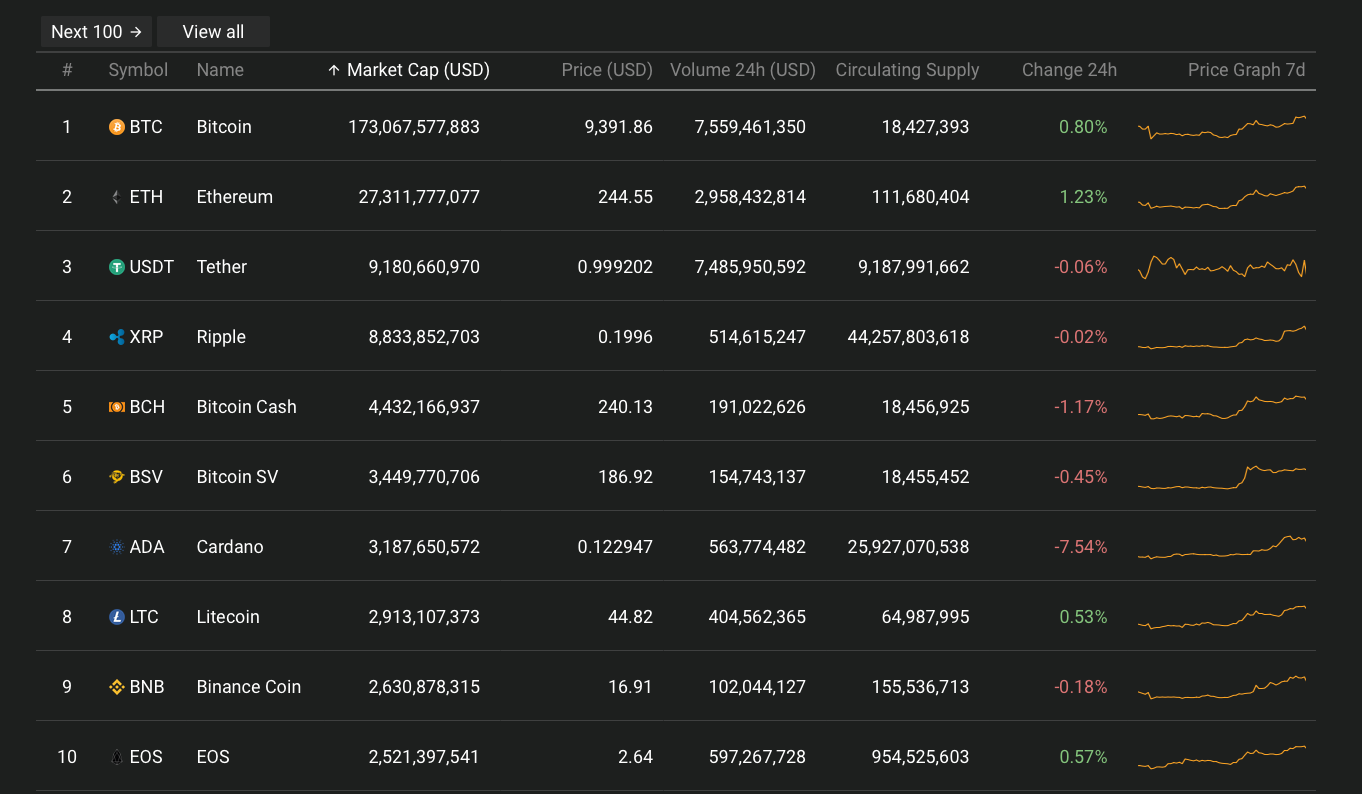
Task: Click Ripple volume 514,615,247
Action: 755,337
